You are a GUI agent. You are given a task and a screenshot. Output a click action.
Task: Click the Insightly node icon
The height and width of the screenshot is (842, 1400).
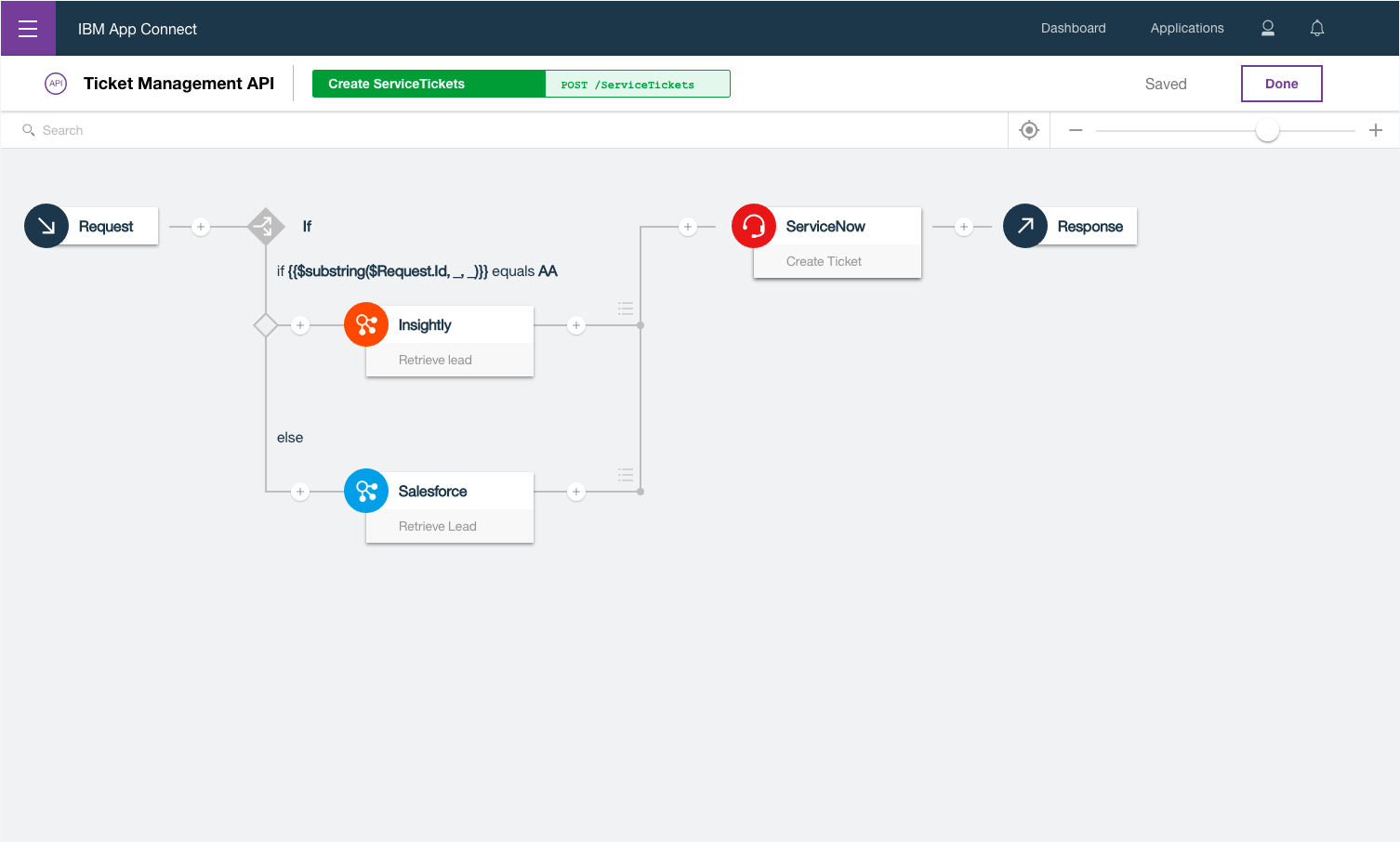(366, 324)
